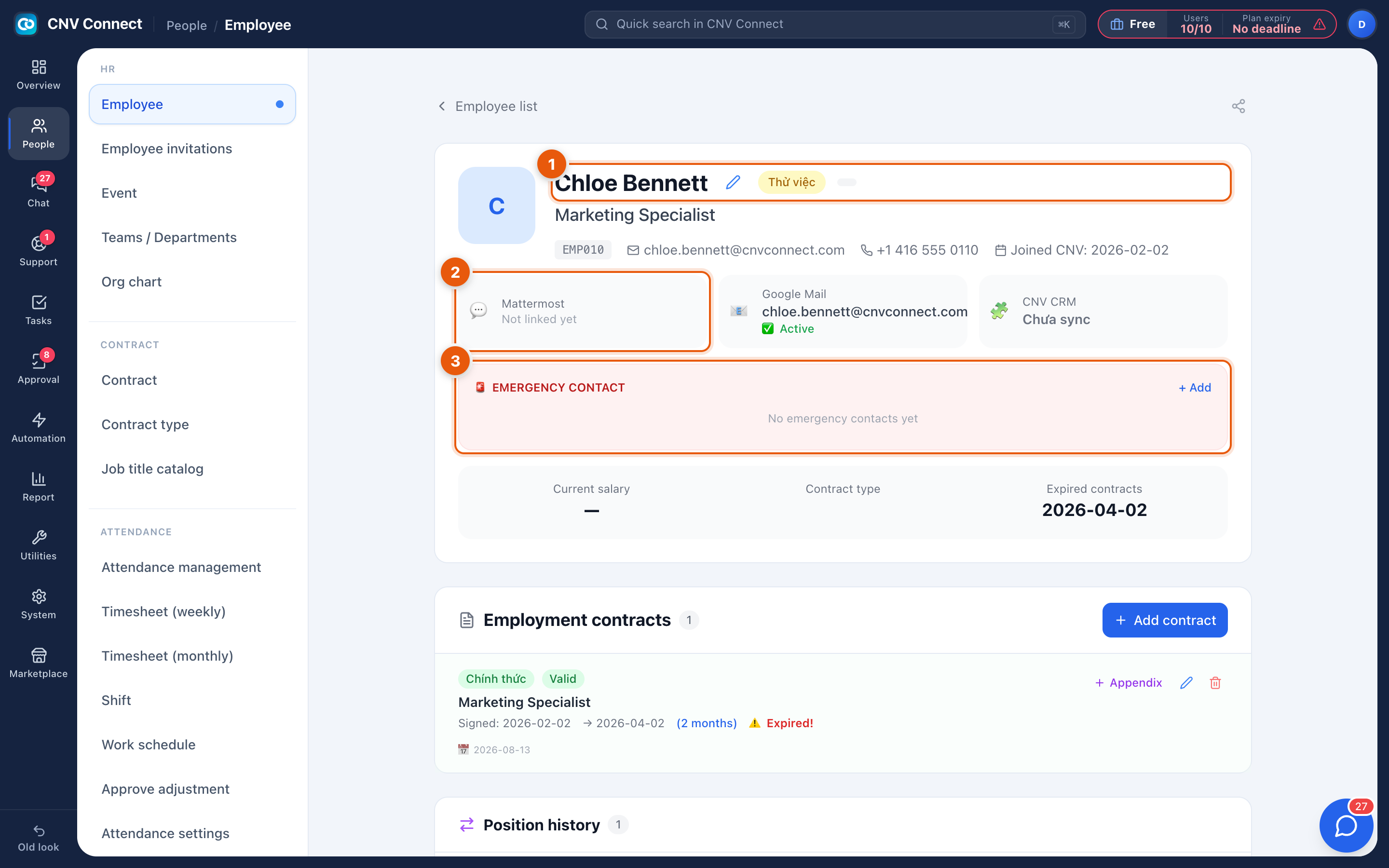Click the CNV Connect logo icon
Viewport: 1389px width, 868px height.
pyautogui.click(x=26, y=24)
